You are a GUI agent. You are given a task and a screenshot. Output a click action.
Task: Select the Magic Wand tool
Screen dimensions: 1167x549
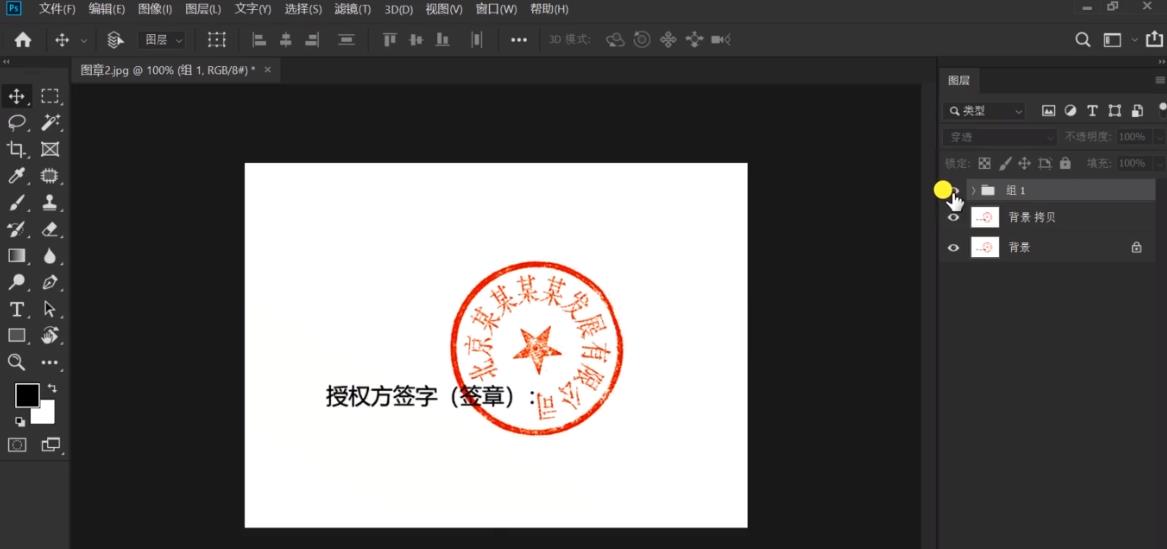(x=50, y=123)
